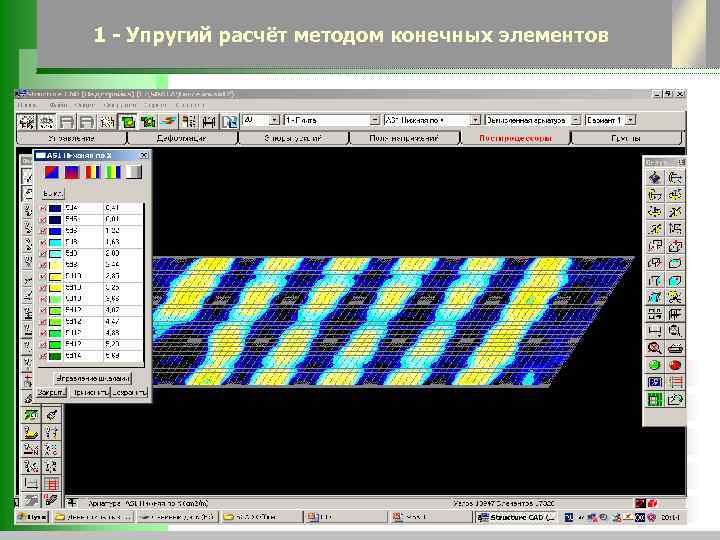Click the magnifier-over-document icon in right palette
Image resolution: width=720 pixels, height=540 pixels.
[675, 331]
